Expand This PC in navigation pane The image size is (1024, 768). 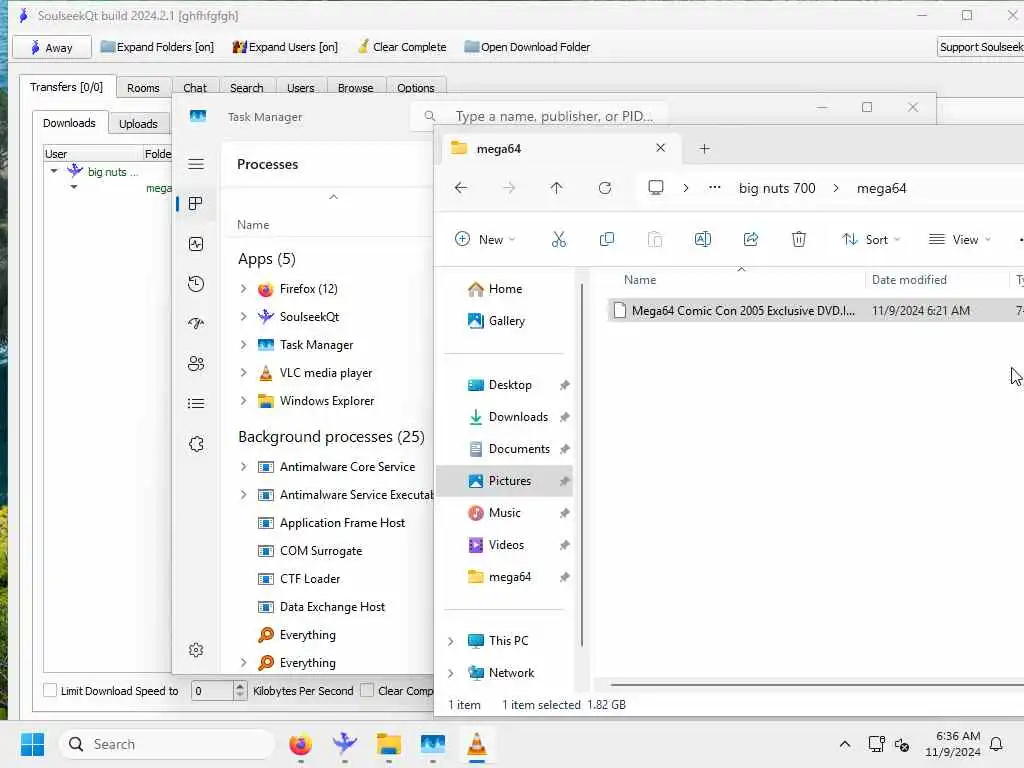(x=451, y=641)
